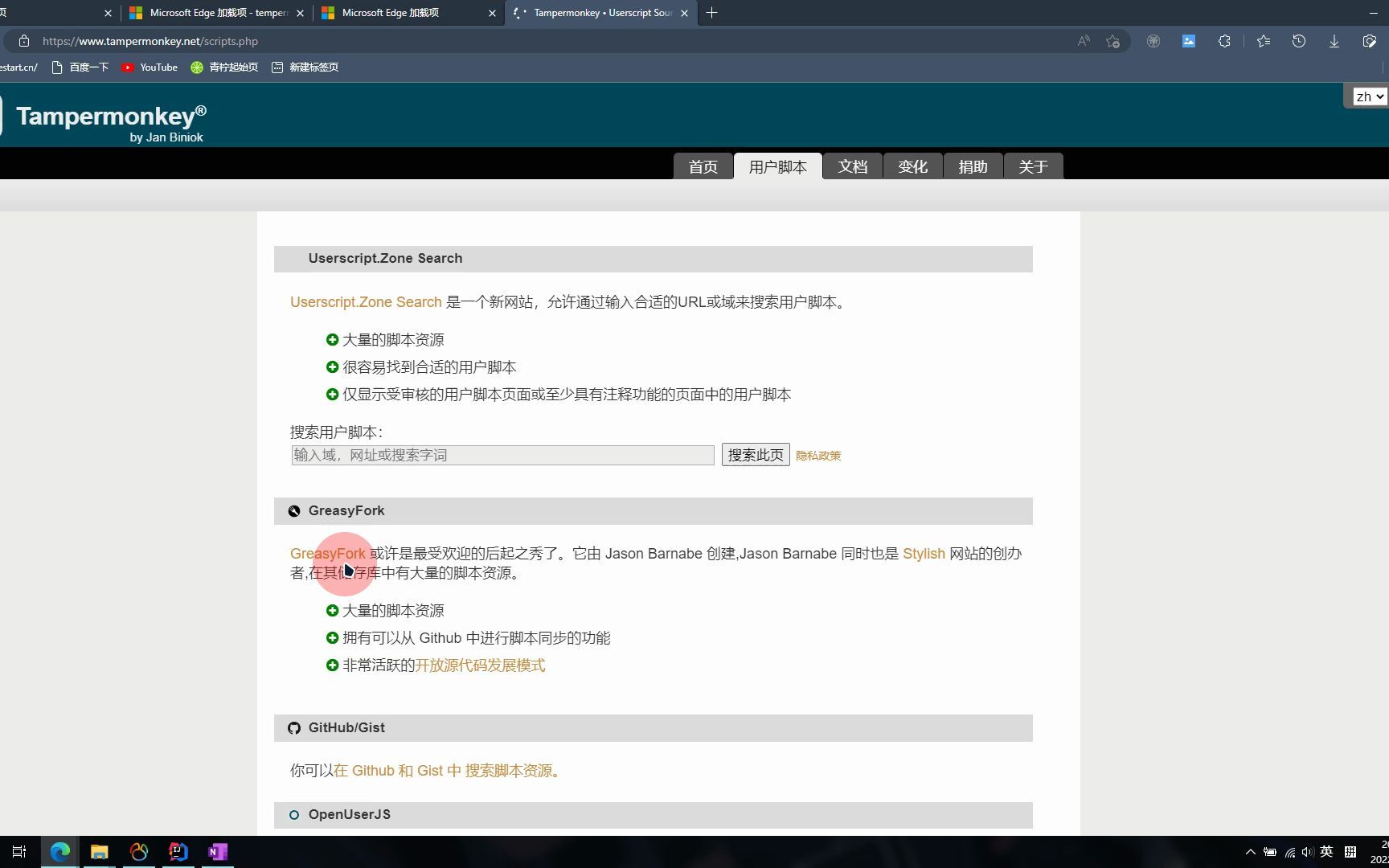Focus the userscript search input field
The image size is (1389, 868).
click(502, 455)
